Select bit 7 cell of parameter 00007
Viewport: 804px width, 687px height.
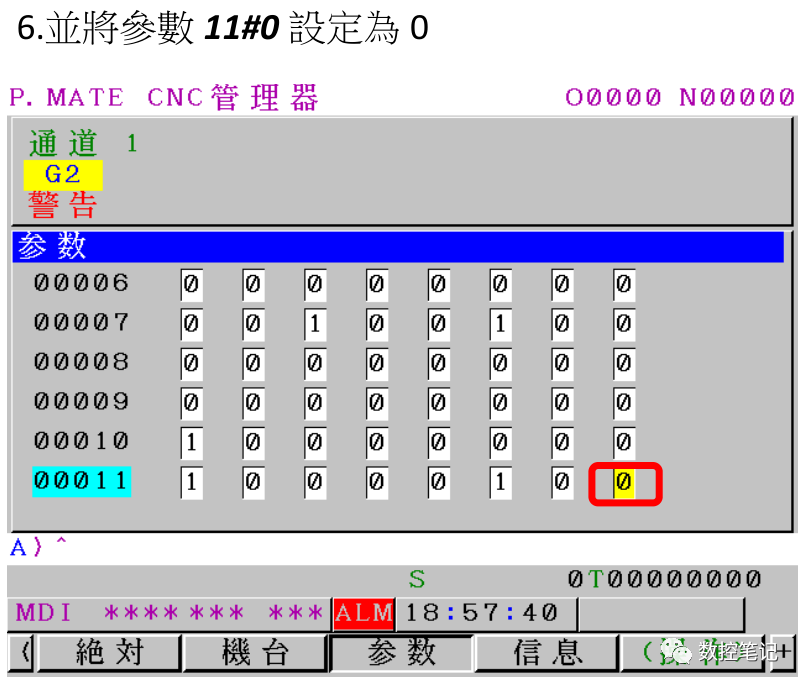[191, 325]
